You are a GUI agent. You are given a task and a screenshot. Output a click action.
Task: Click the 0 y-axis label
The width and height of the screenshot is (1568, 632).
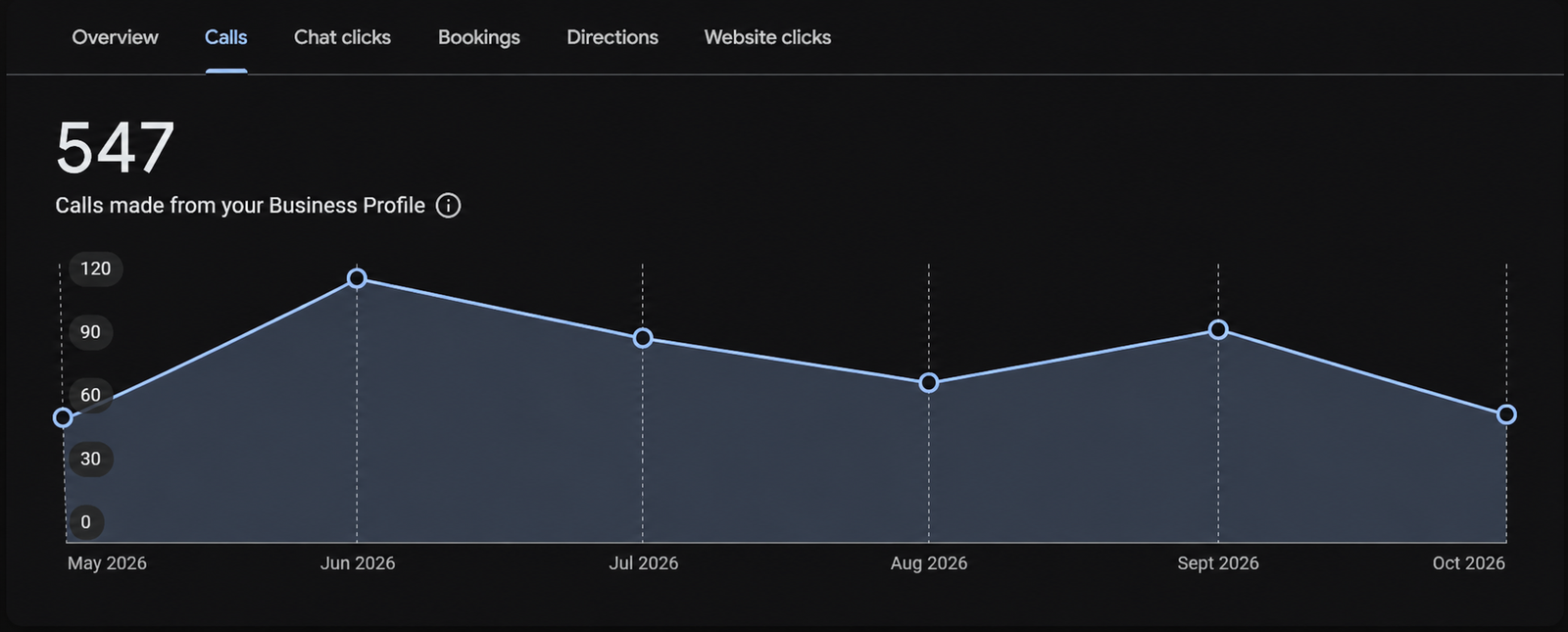point(85,522)
